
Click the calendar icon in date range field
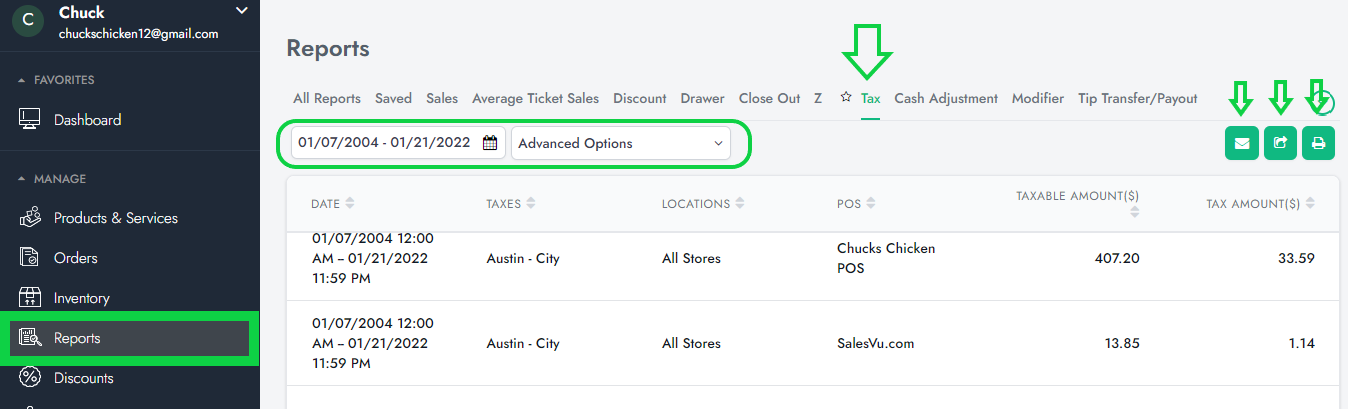click(490, 143)
